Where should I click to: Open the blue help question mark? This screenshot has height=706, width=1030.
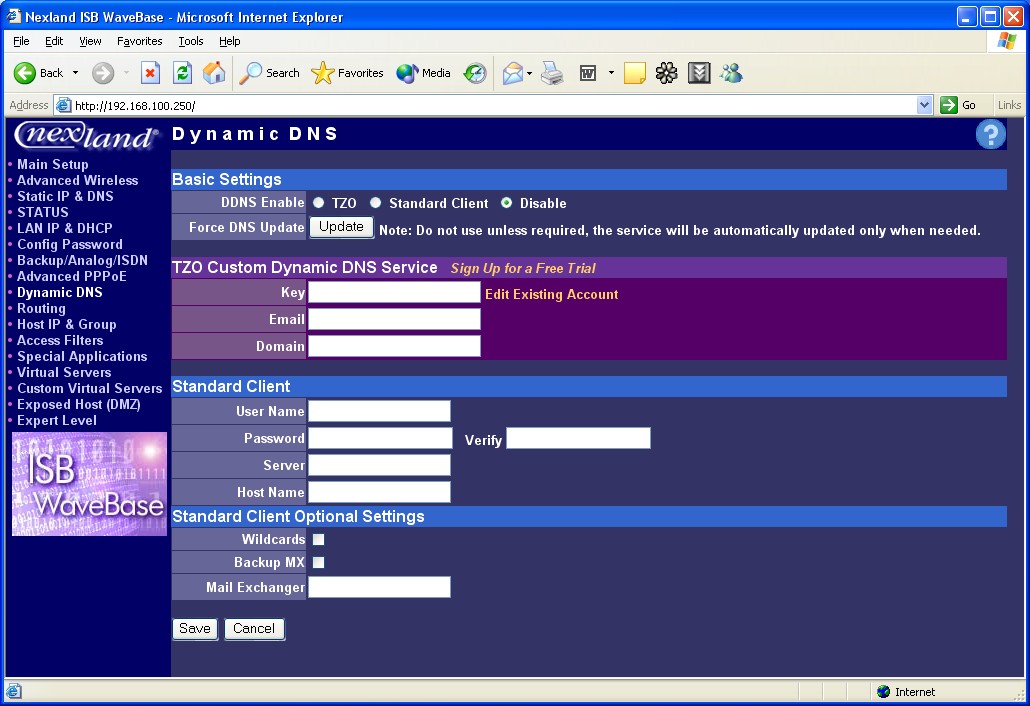tap(991, 135)
